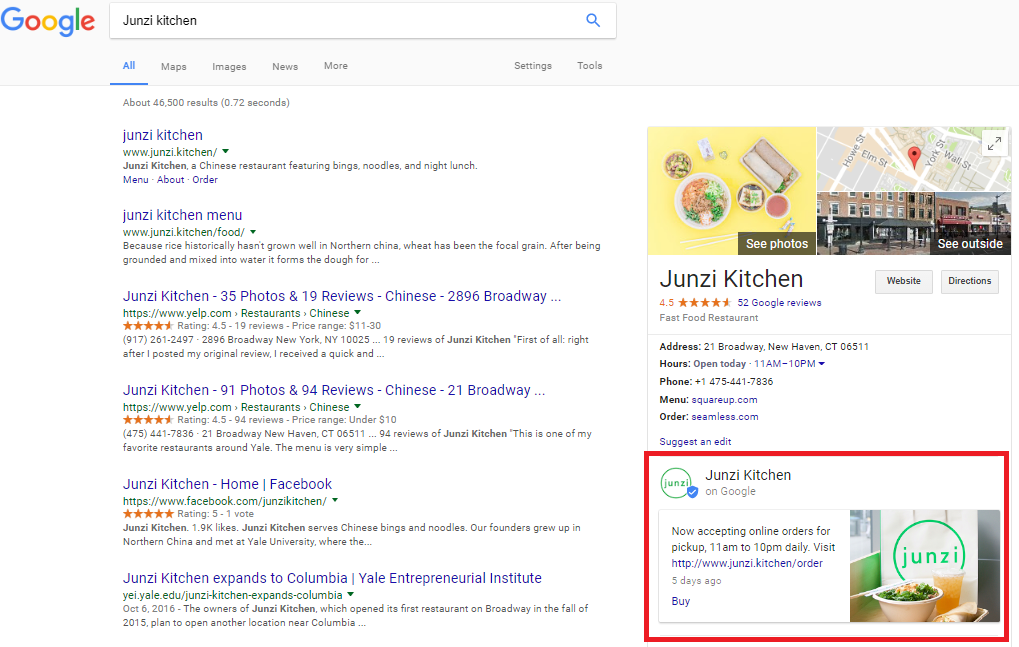Open search Tools
1019x647 pixels.
point(589,66)
